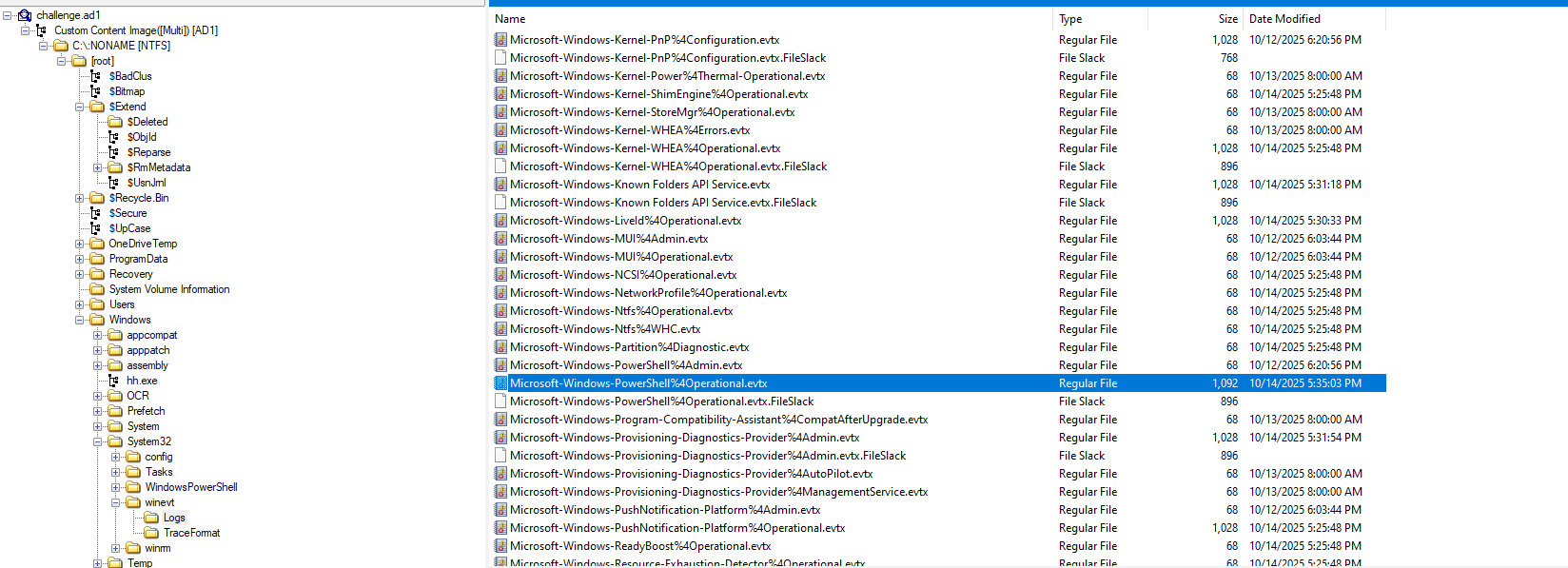Collapse the challenge.ad1 root node
The height and width of the screenshot is (568, 1568).
pos(8,15)
